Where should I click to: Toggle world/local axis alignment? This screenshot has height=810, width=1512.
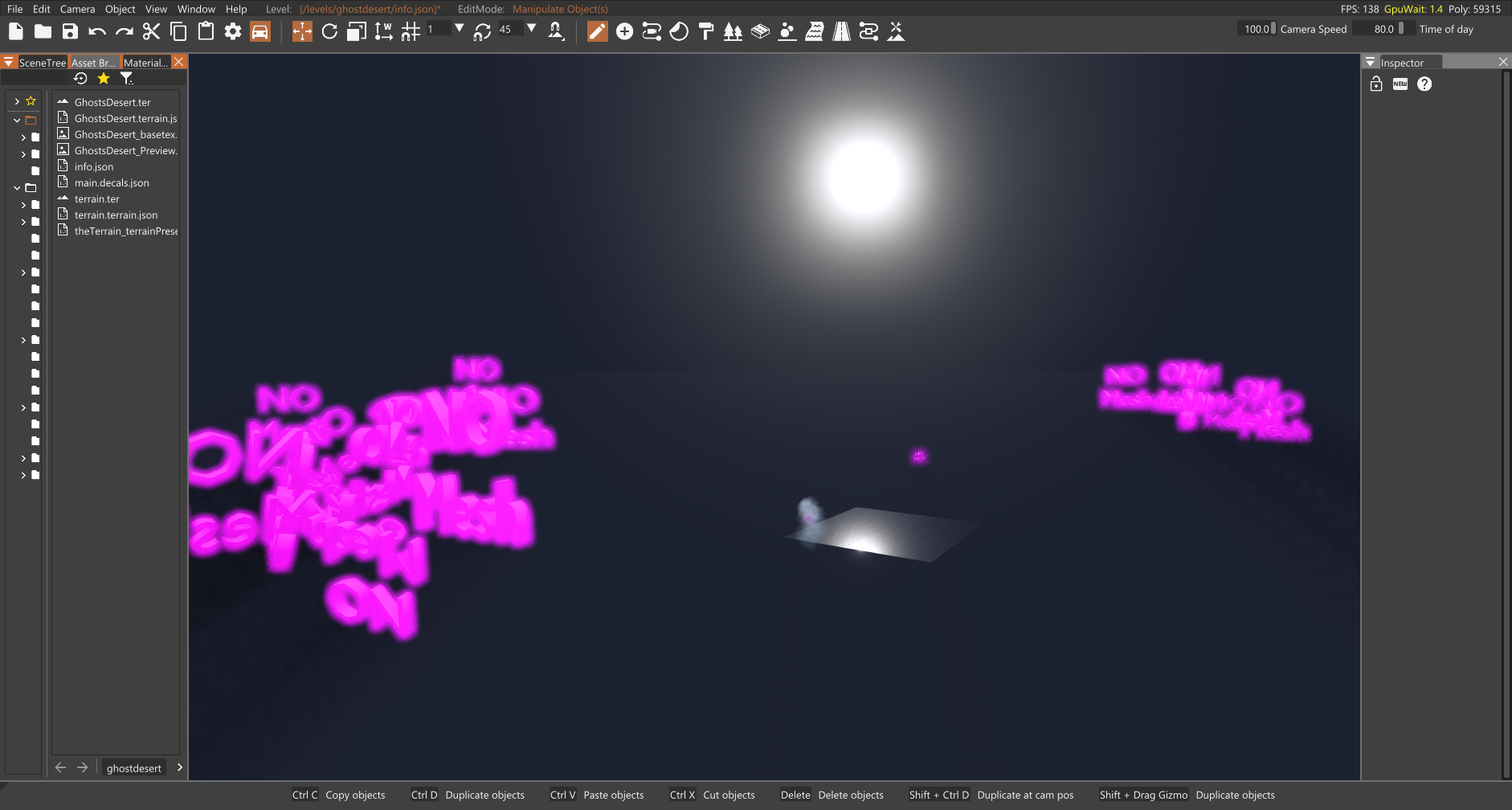[383, 31]
